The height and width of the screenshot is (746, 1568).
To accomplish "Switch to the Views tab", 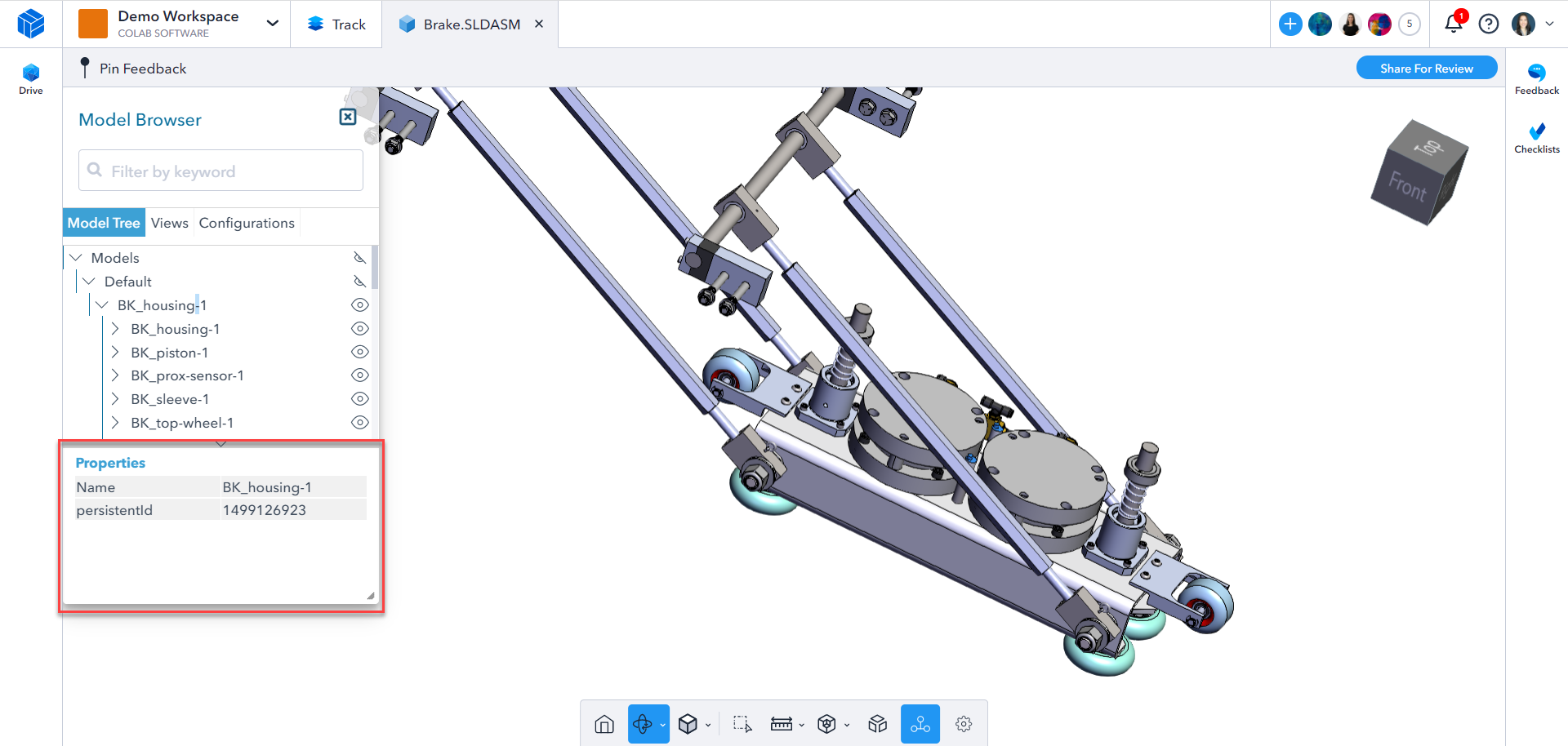I will [170, 223].
